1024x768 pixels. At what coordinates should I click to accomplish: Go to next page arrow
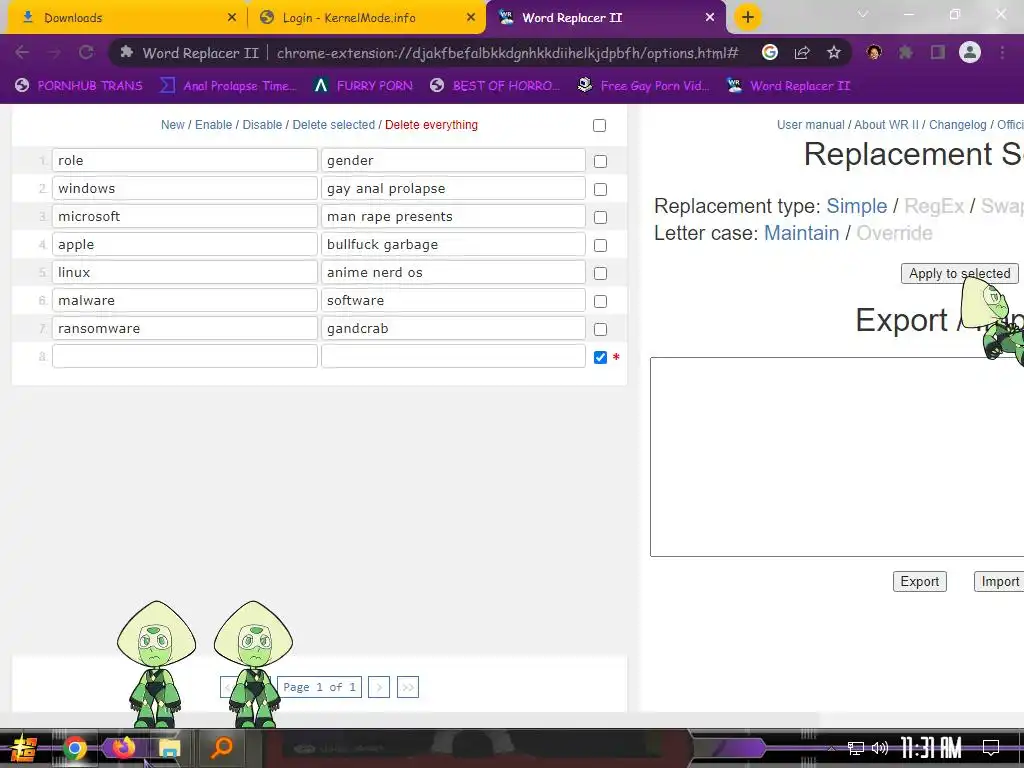pos(379,687)
